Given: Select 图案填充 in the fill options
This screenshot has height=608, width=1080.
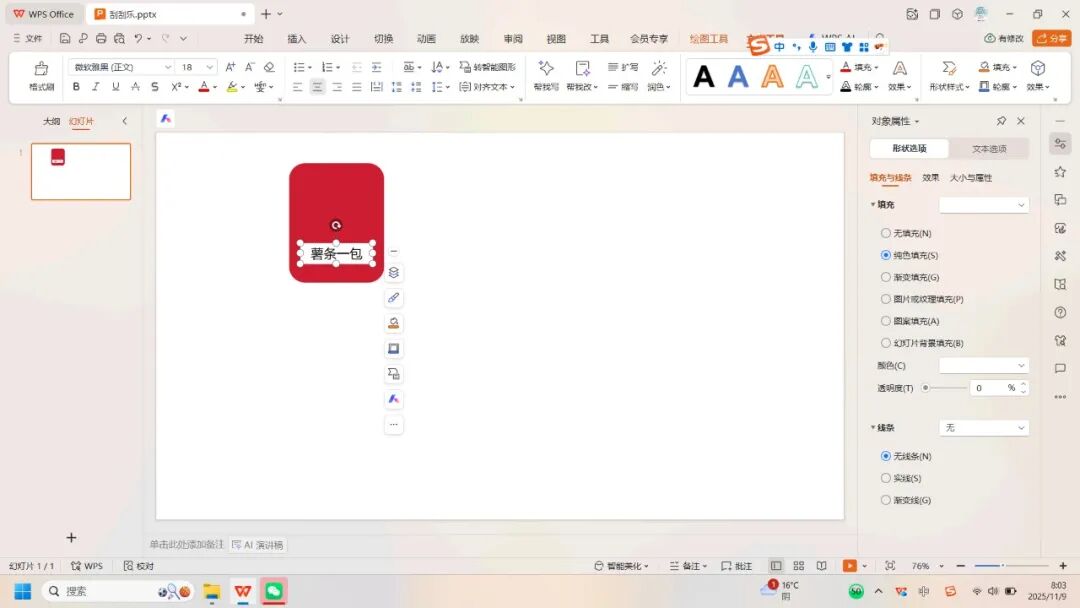Looking at the screenshot, I should coord(886,321).
